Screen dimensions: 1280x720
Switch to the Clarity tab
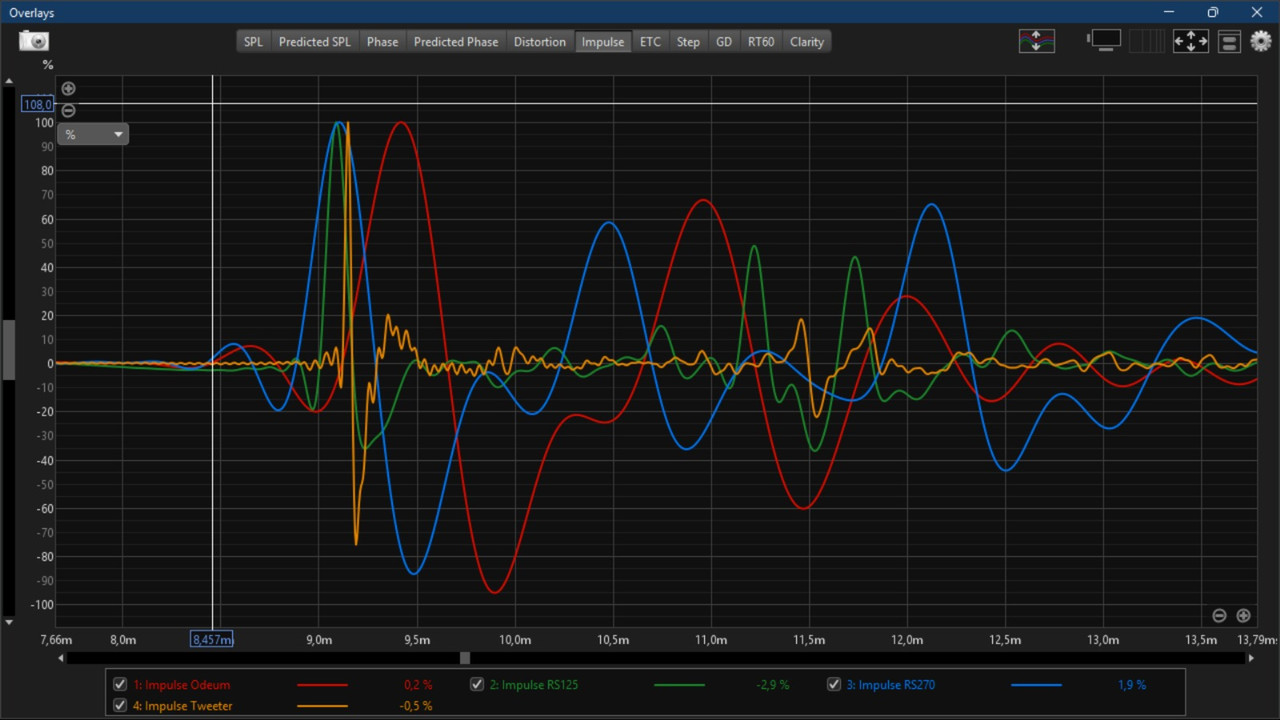(x=807, y=41)
